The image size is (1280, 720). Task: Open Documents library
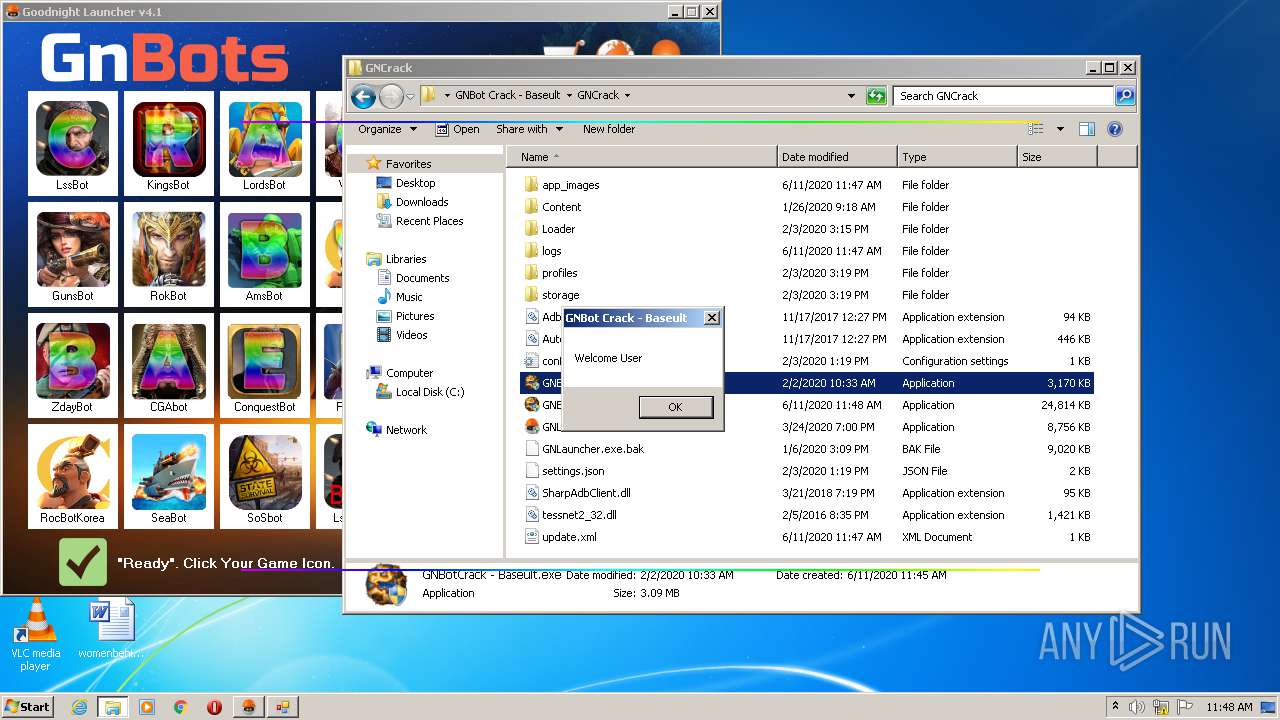413,278
